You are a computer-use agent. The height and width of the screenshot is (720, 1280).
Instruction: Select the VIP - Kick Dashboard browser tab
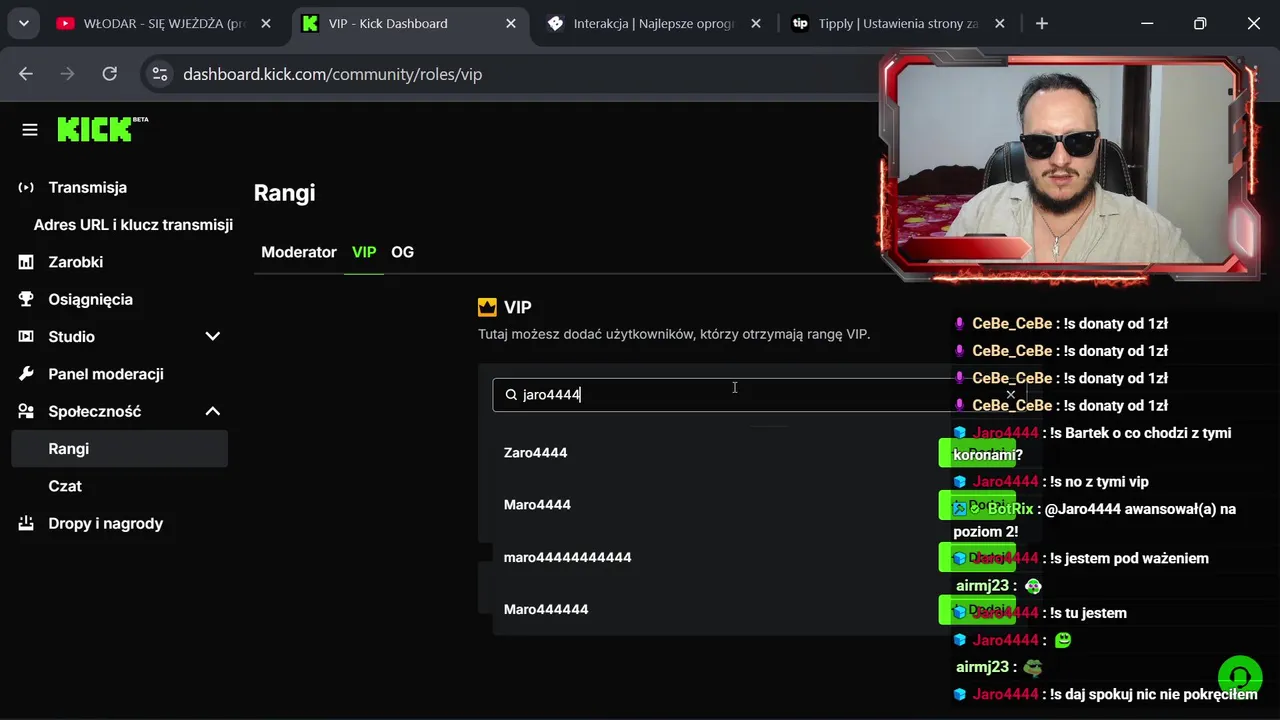[411, 23]
